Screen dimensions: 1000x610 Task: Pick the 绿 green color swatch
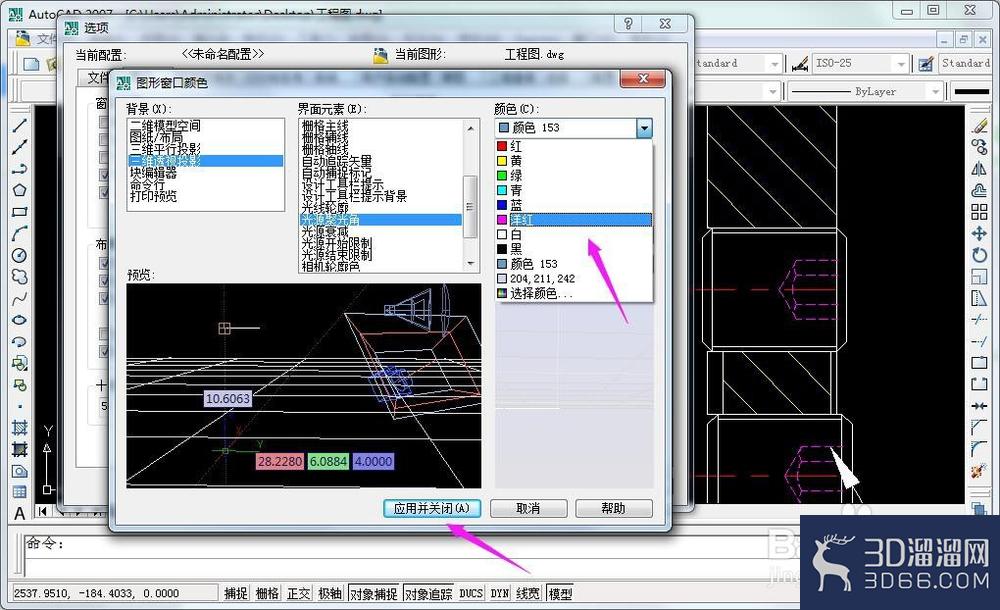502,176
